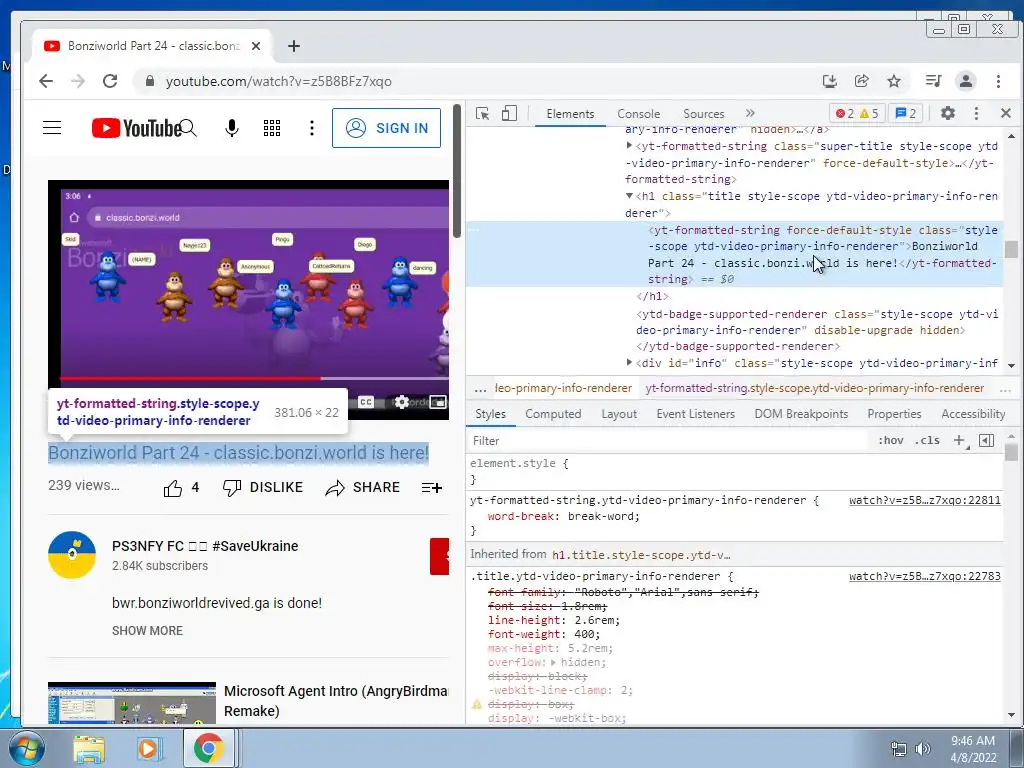Click the save to playlist icon
This screenshot has width=1024, height=768.
coord(432,488)
